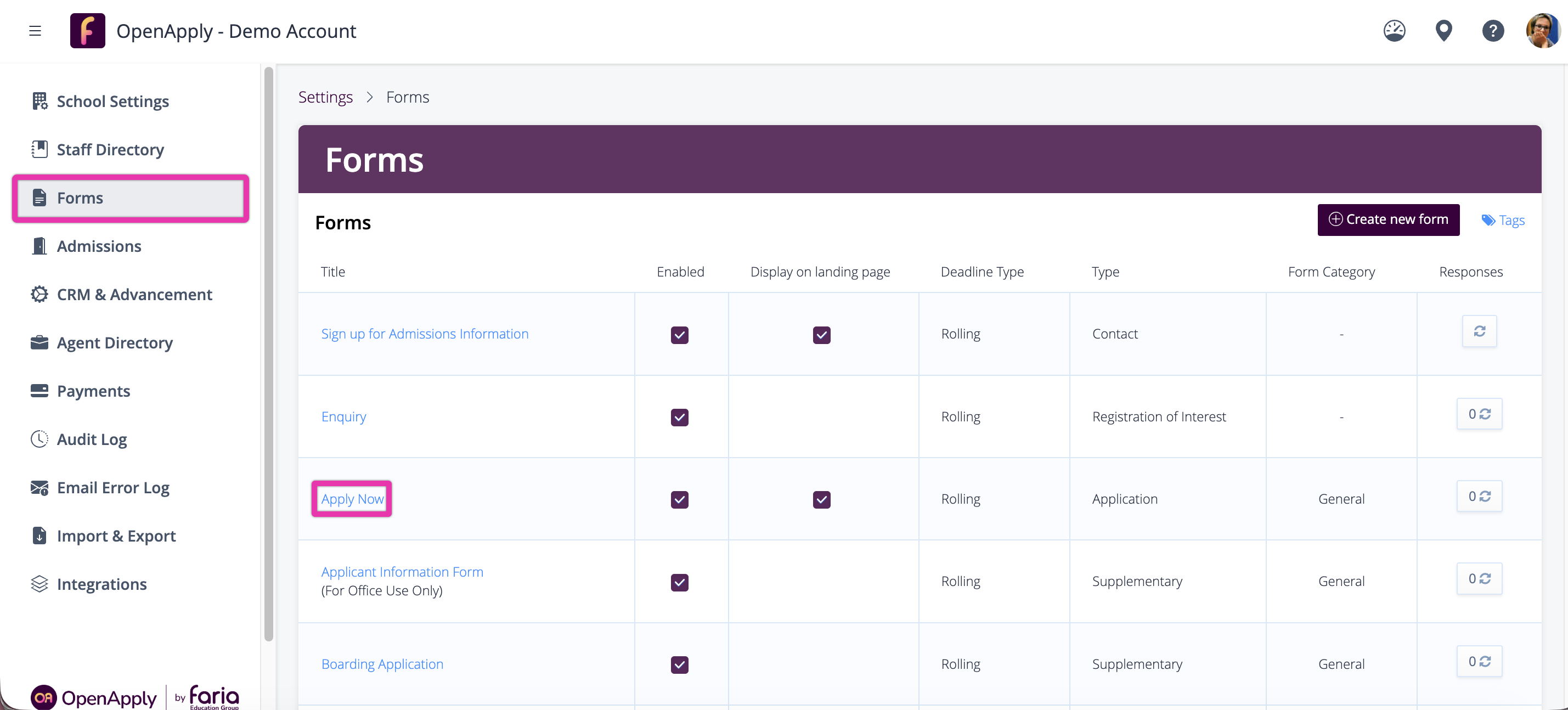
Task: Open the Apply Now form link
Action: point(352,499)
